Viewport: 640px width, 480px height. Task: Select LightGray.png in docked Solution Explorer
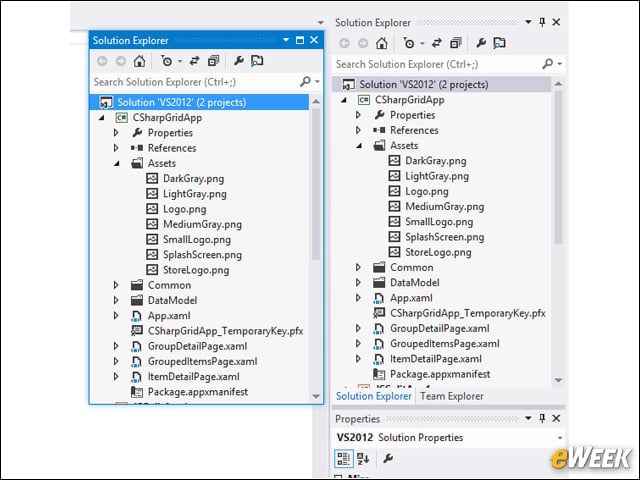pos(437,176)
